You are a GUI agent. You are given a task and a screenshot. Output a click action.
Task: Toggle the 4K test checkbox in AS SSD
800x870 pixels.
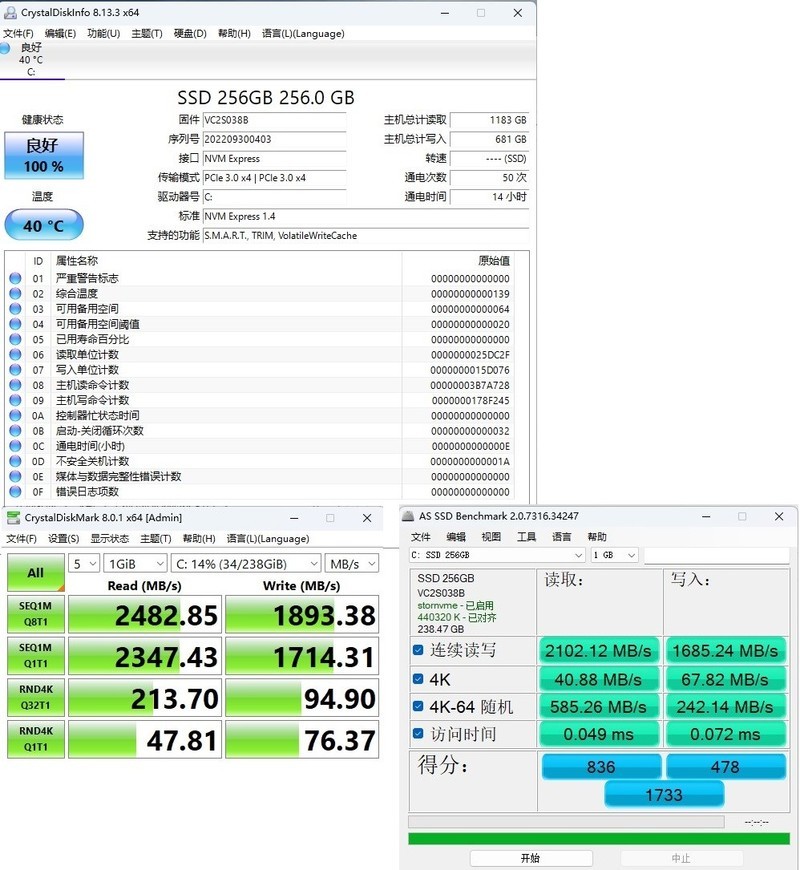pyautogui.click(x=416, y=679)
